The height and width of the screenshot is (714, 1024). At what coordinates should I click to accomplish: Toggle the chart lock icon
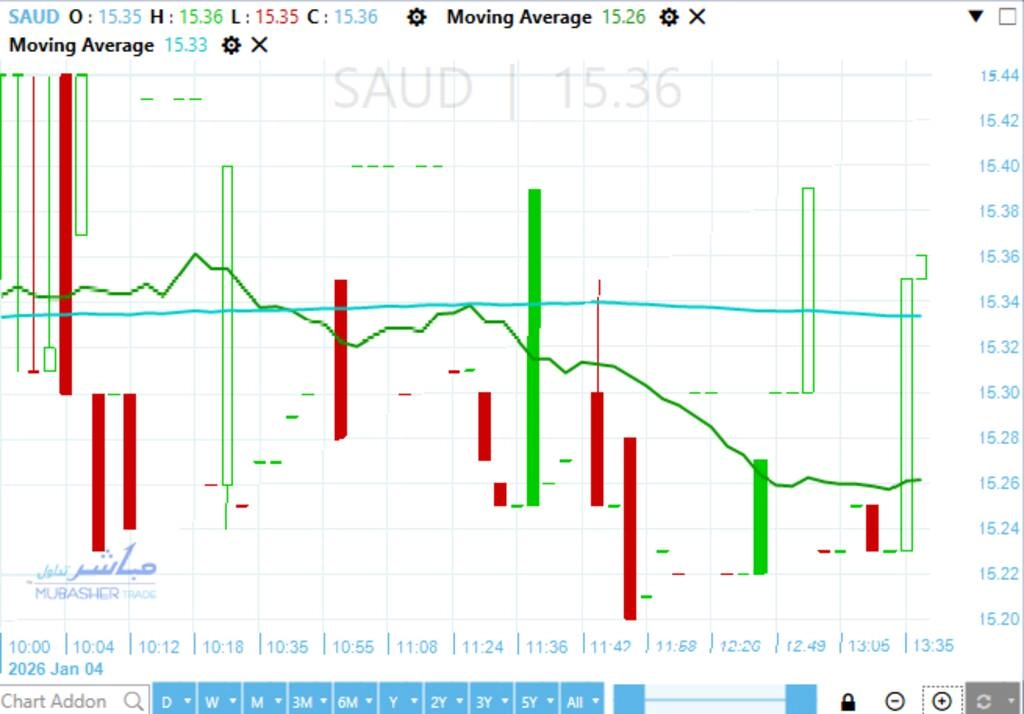click(848, 701)
